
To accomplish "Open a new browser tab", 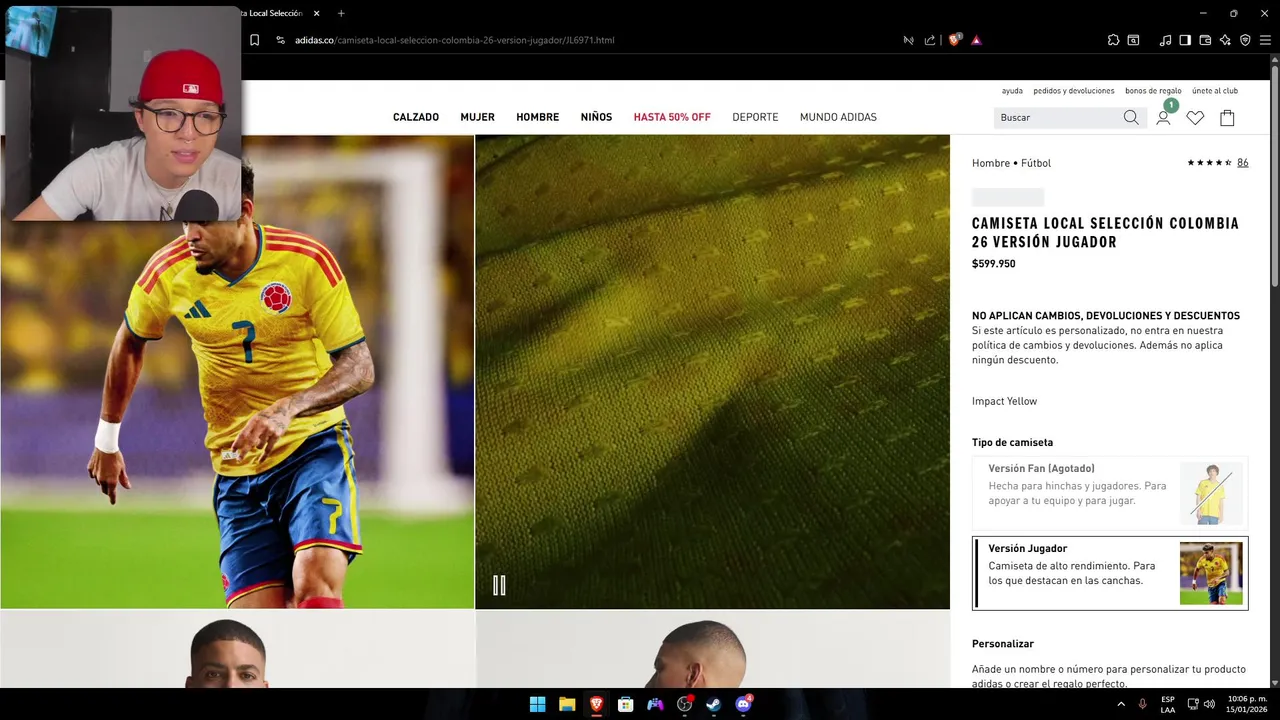I will 341,13.
